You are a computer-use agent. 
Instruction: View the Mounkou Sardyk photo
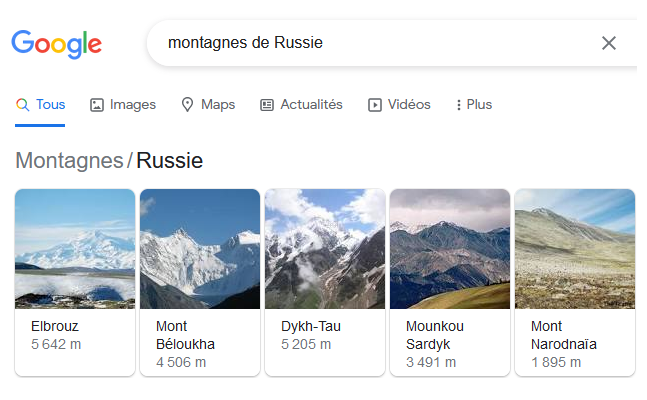pos(450,249)
